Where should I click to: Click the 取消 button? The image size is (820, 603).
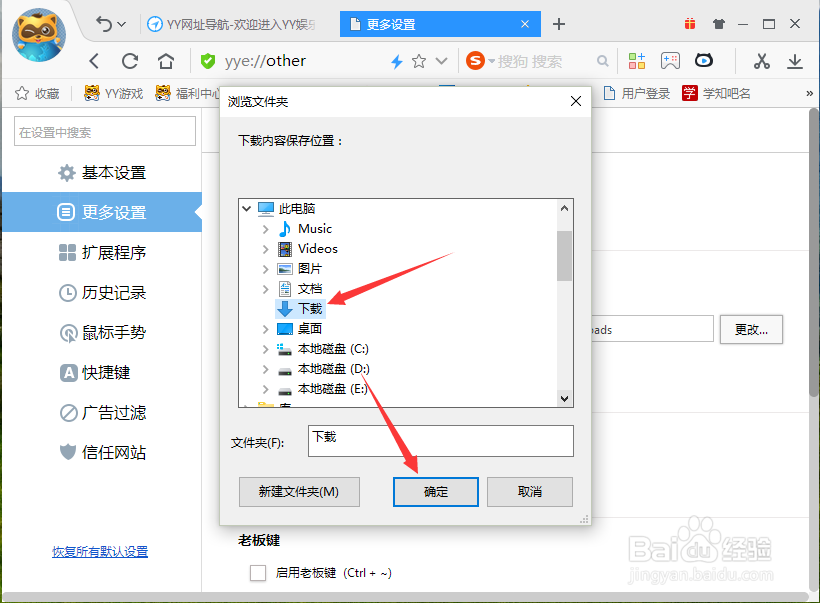pyautogui.click(x=530, y=492)
